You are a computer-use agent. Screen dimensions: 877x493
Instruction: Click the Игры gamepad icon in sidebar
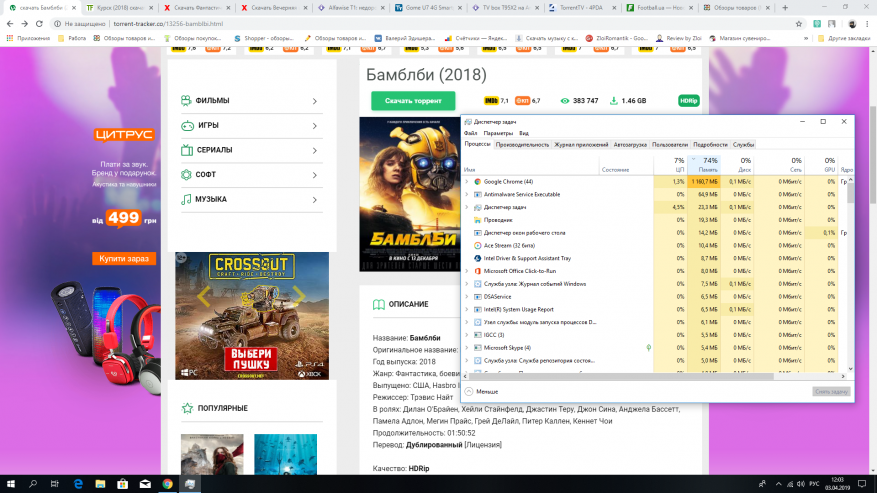point(186,126)
